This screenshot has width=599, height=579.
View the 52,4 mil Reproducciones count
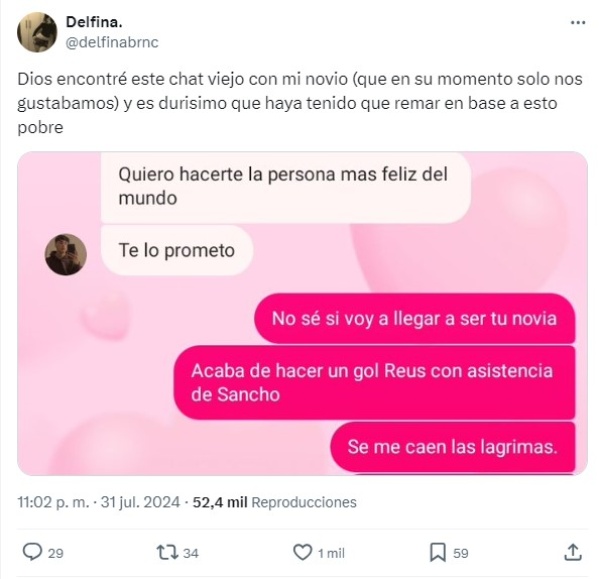click(274, 502)
